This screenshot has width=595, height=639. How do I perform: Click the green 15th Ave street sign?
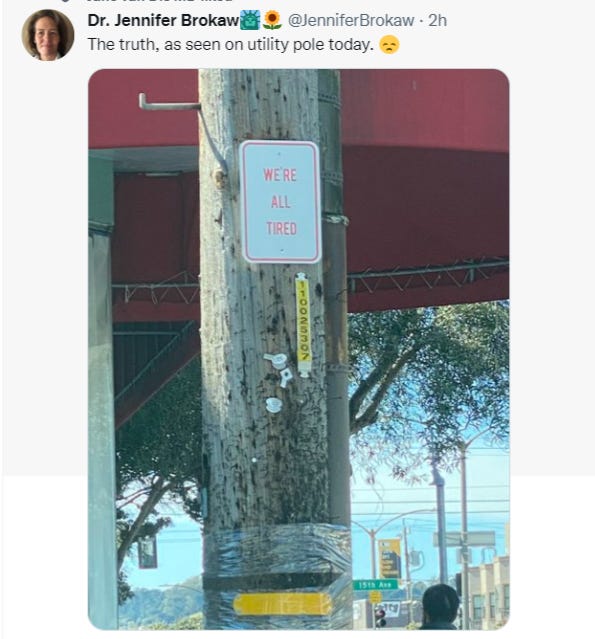(375, 585)
